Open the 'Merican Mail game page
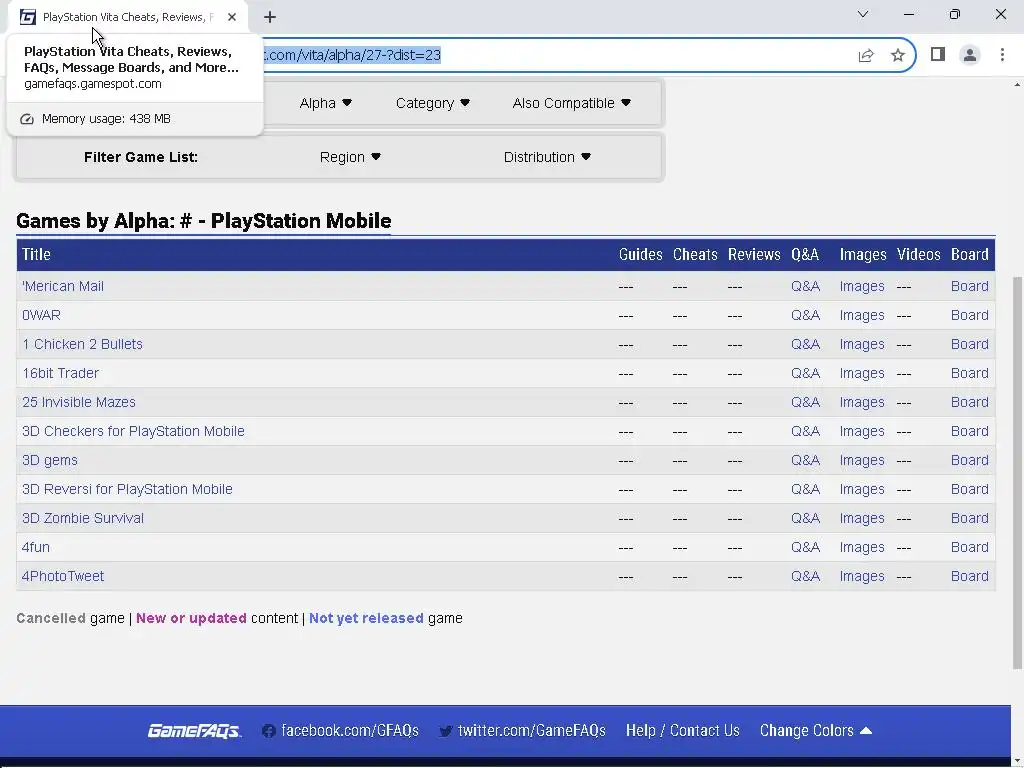Screen dimensions: 1024x768 (x=63, y=287)
